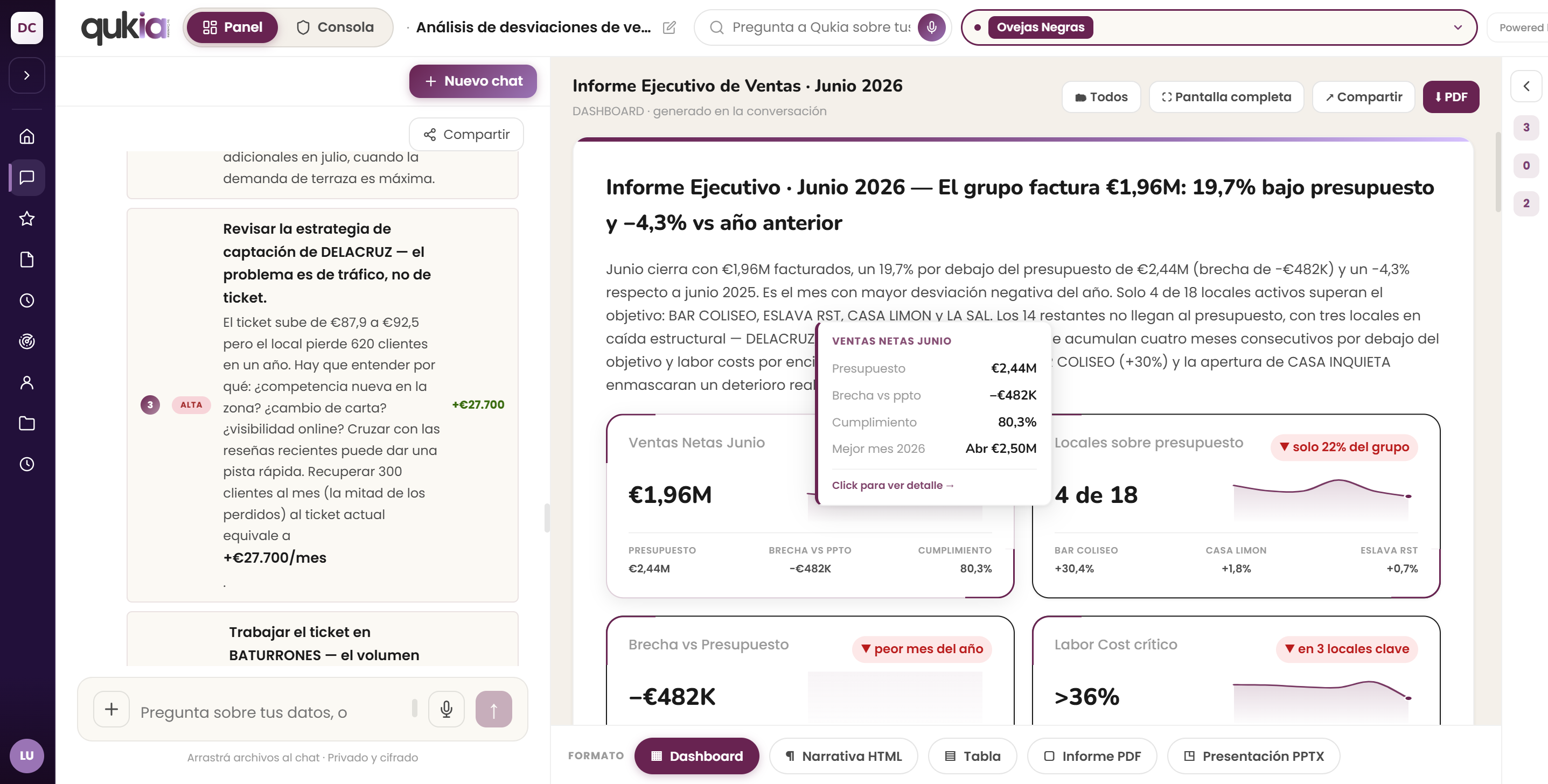
Task: Select the Dashboard format tab
Action: [696, 756]
